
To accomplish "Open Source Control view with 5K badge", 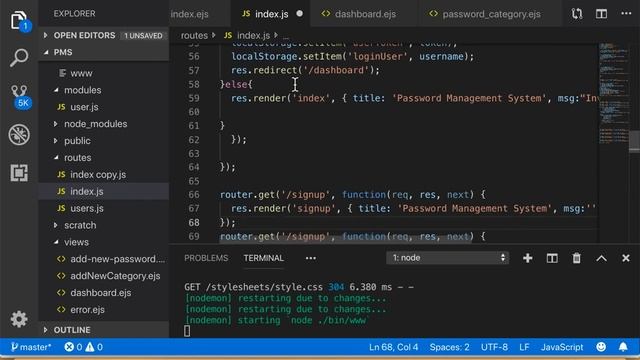I will point(19,96).
